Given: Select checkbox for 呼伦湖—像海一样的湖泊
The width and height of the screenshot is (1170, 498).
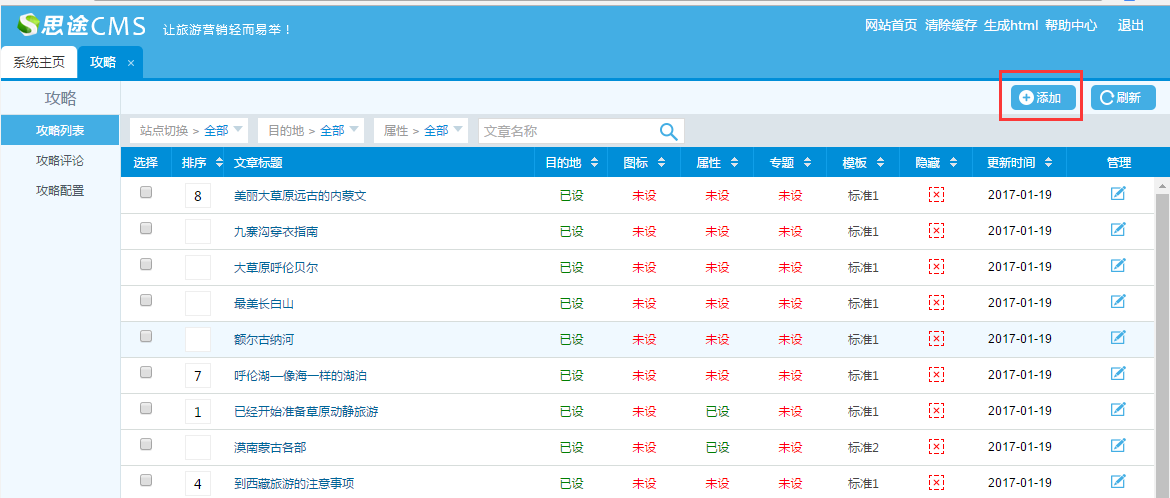Looking at the screenshot, I should [x=146, y=373].
